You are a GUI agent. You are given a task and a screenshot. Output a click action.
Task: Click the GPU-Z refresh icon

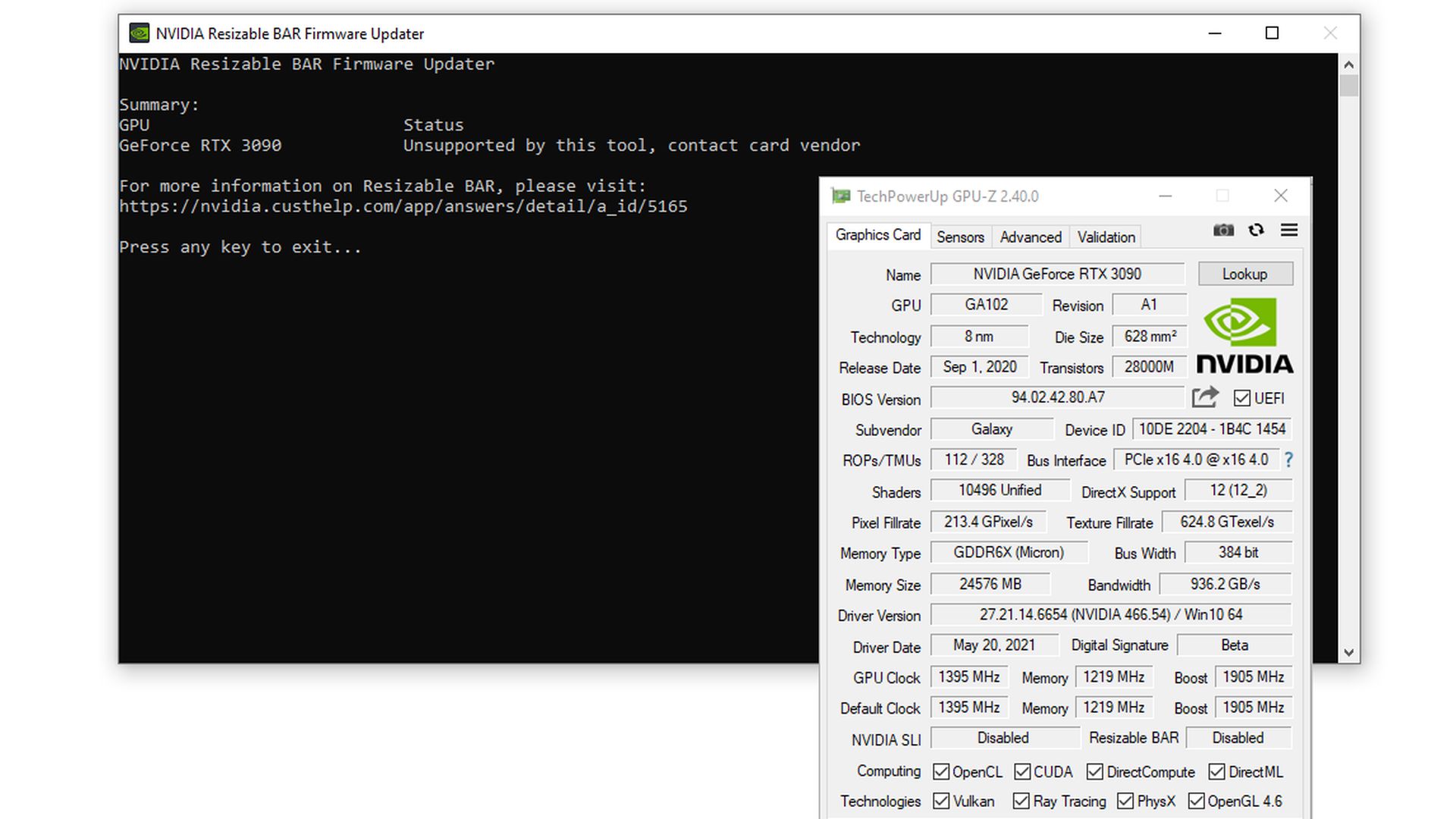click(x=1256, y=230)
